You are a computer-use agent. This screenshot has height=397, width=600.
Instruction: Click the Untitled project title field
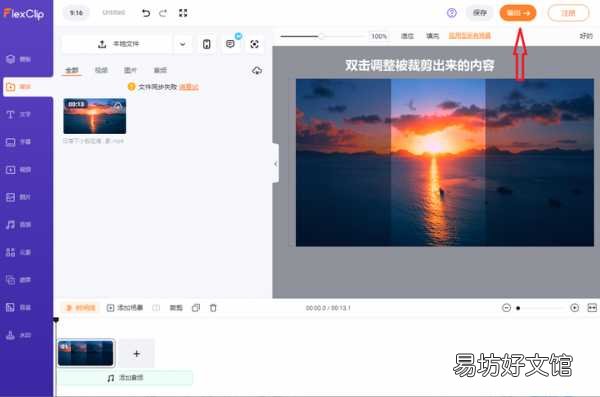coord(114,13)
